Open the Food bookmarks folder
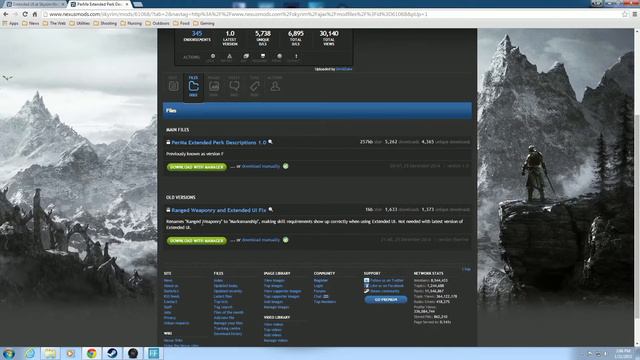 coord(182,23)
